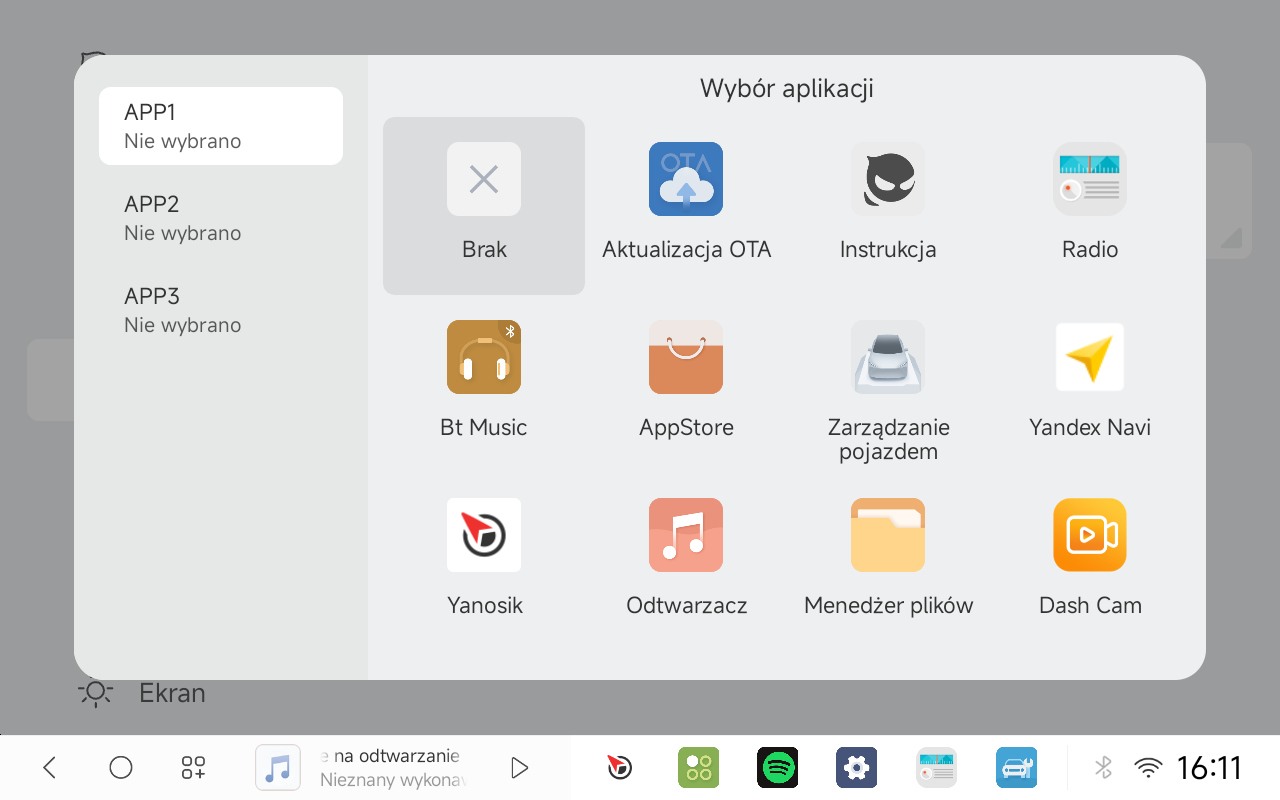Switch to the APP2 slot

221,218
